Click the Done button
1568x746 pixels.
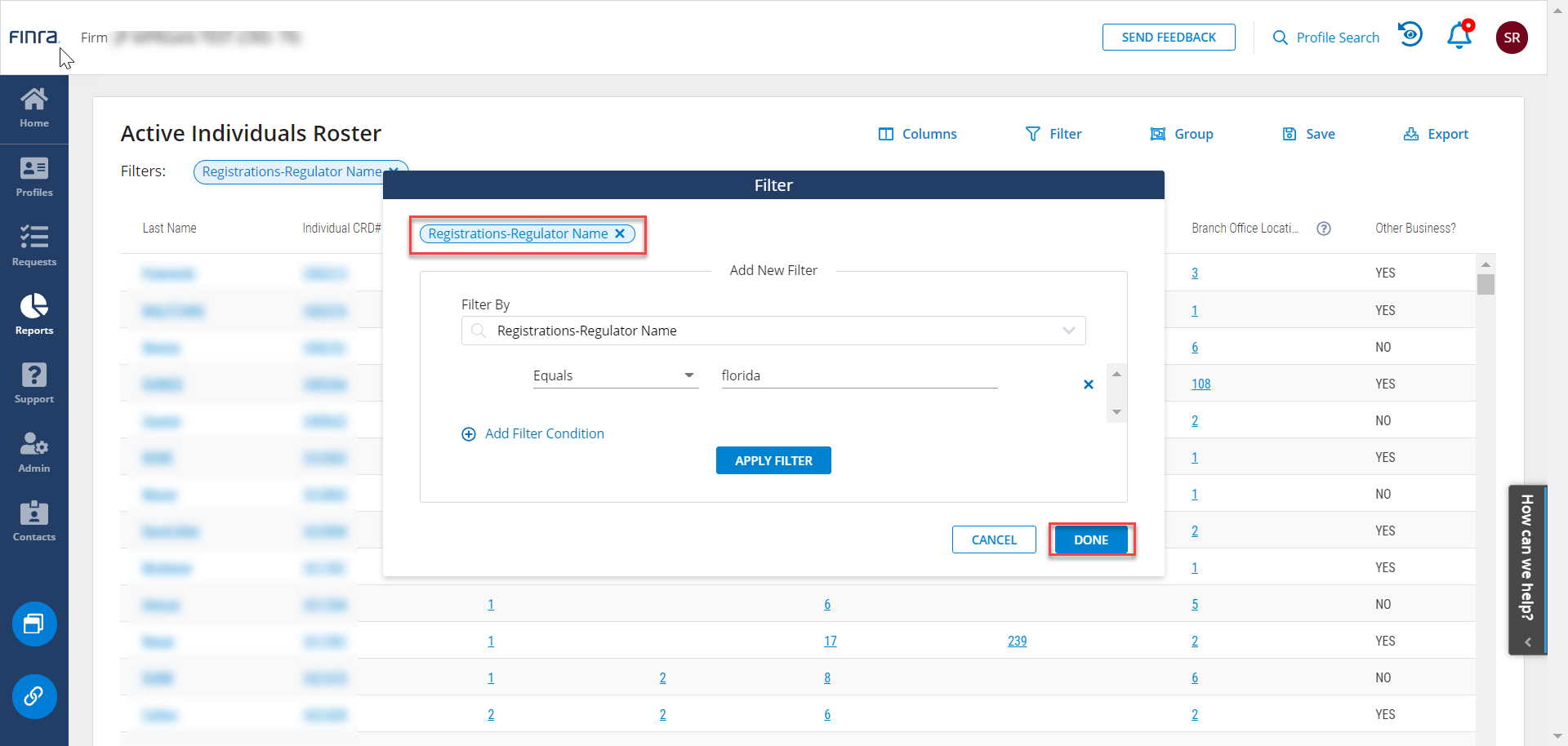[1091, 540]
